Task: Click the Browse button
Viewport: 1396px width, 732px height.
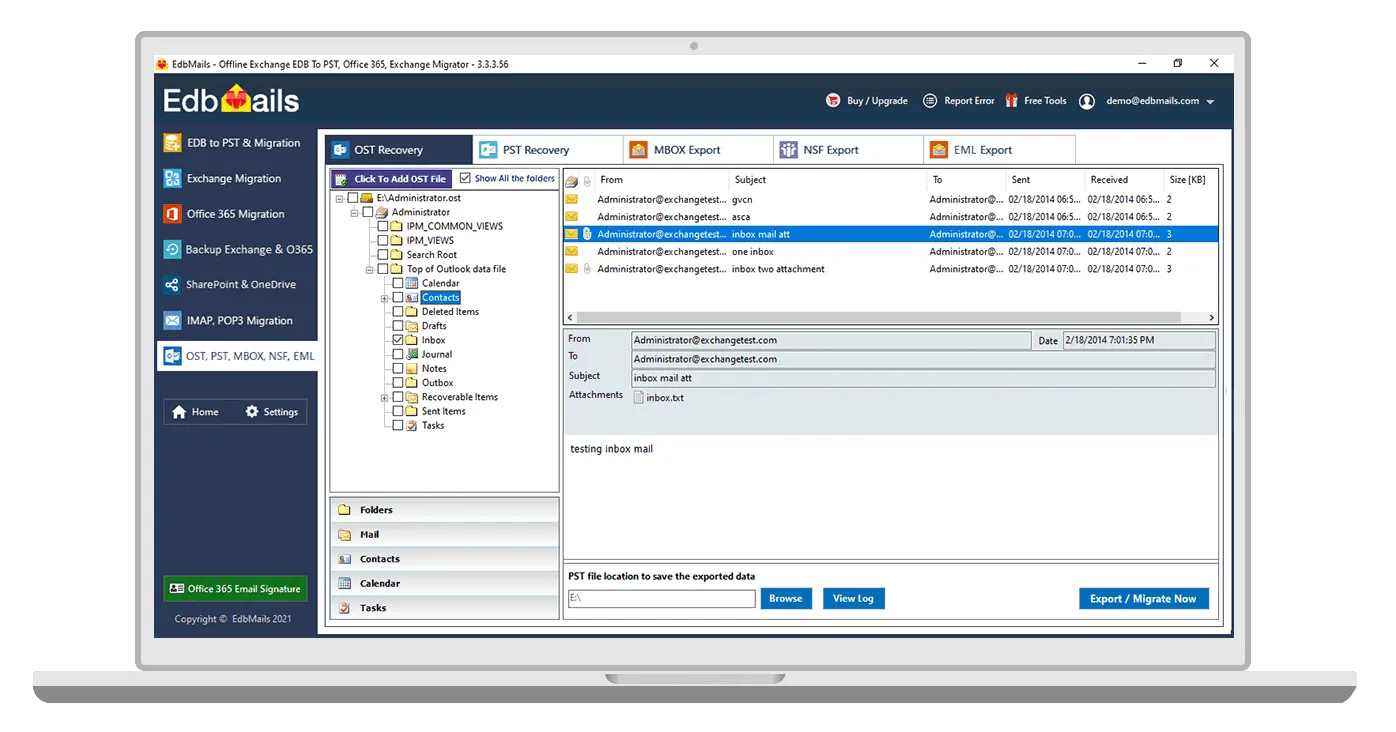Action: tap(785, 599)
